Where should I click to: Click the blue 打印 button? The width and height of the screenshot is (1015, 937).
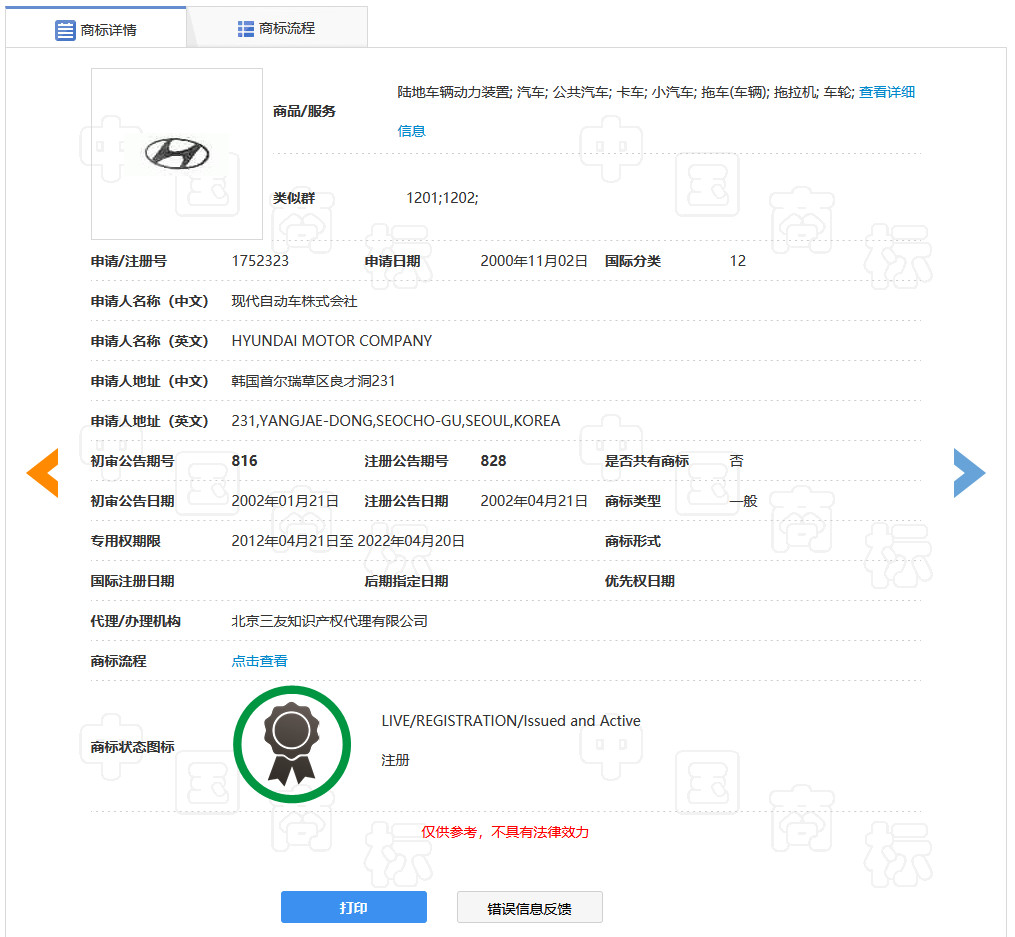click(353, 907)
